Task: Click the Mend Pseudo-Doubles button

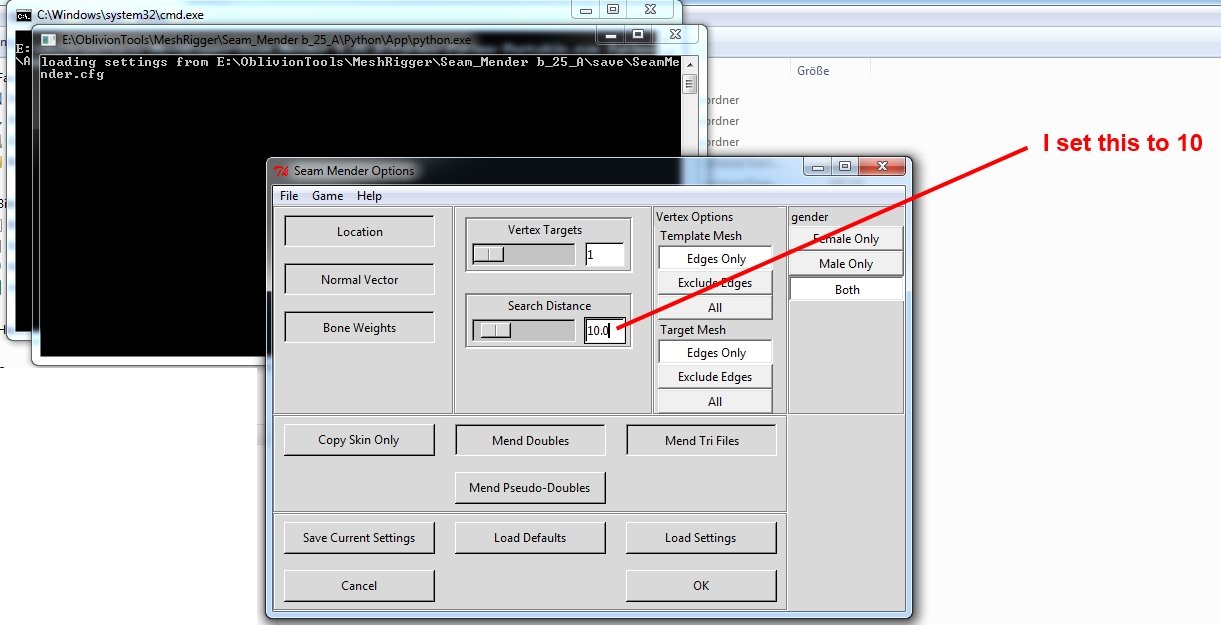Action: [x=530, y=488]
